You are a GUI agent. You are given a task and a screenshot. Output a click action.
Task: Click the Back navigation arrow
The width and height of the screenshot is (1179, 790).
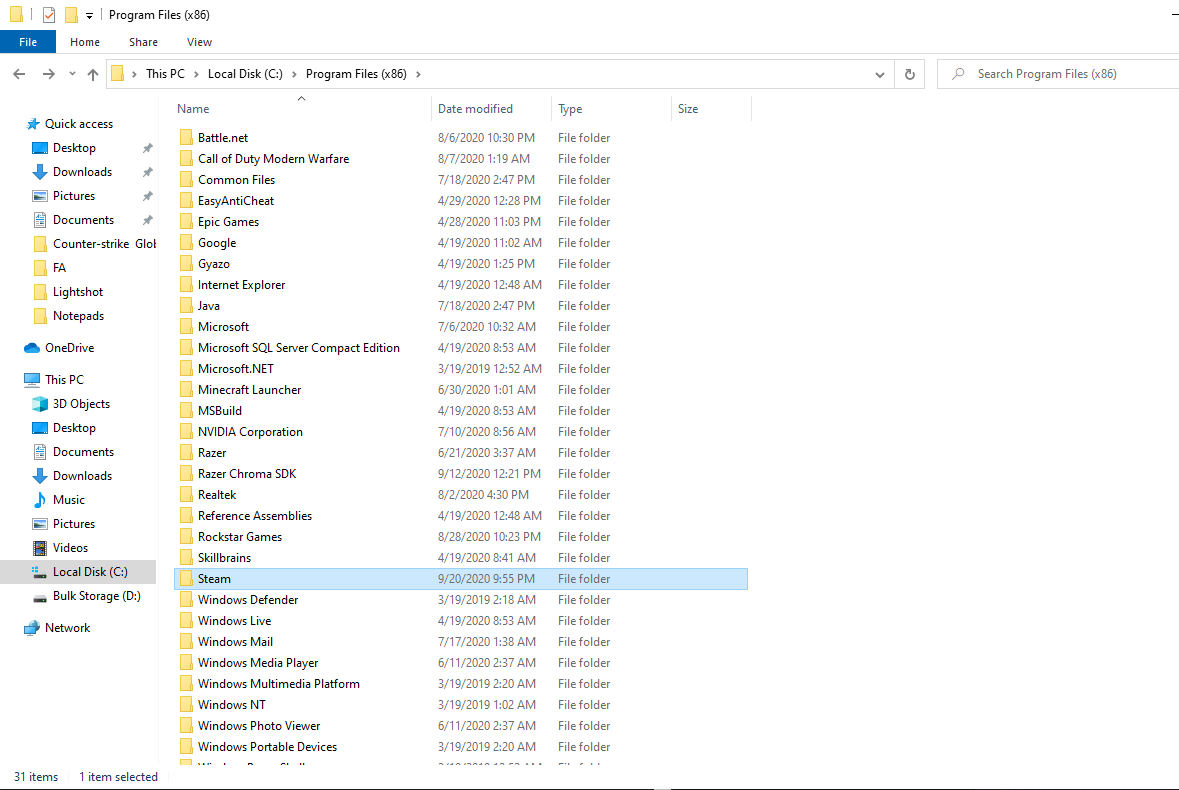point(20,74)
